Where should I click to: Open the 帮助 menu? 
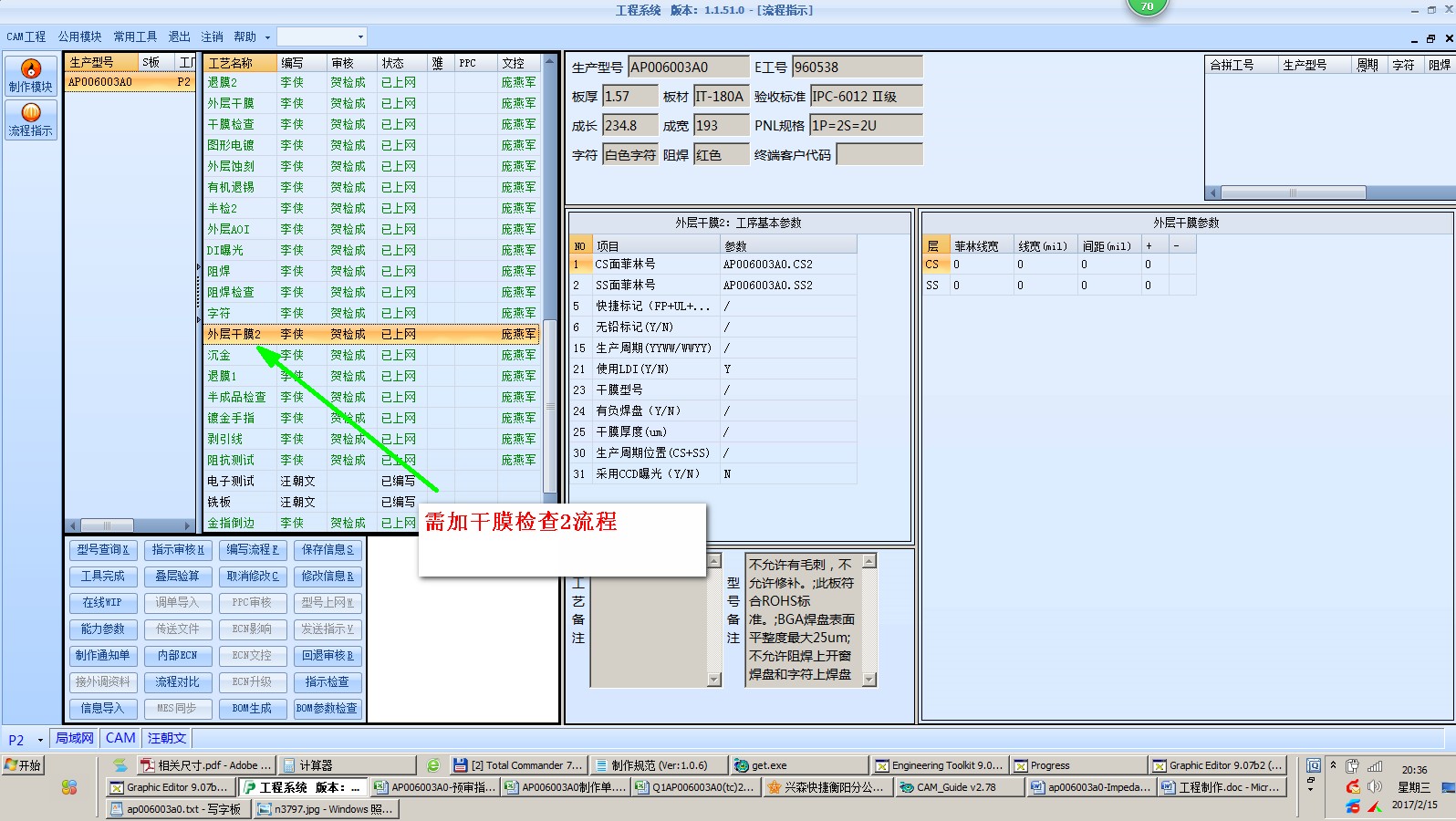point(244,36)
